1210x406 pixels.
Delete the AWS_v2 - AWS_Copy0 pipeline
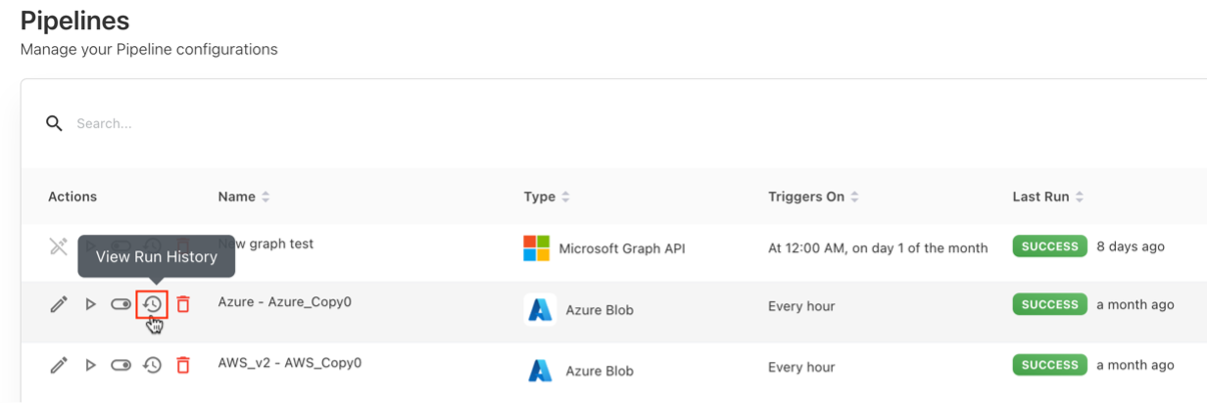[183, 365]
